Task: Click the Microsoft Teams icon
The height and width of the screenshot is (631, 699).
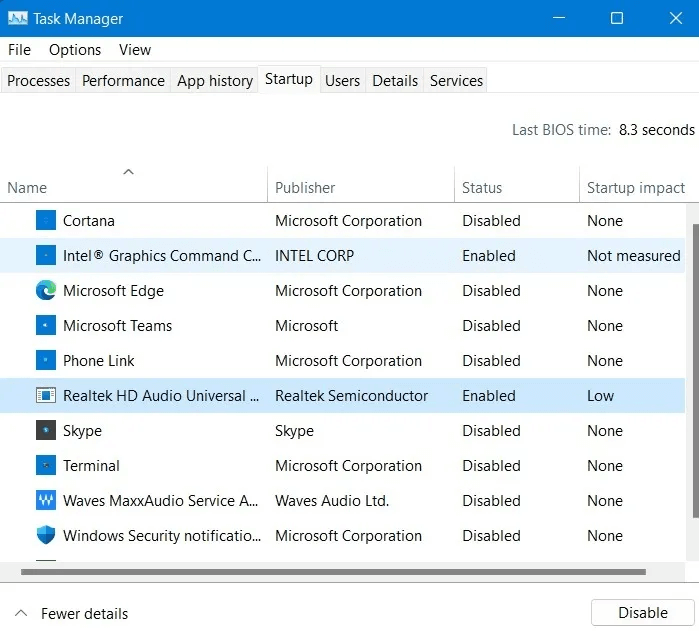Action: pyautogui.click(x=46, y=326)
